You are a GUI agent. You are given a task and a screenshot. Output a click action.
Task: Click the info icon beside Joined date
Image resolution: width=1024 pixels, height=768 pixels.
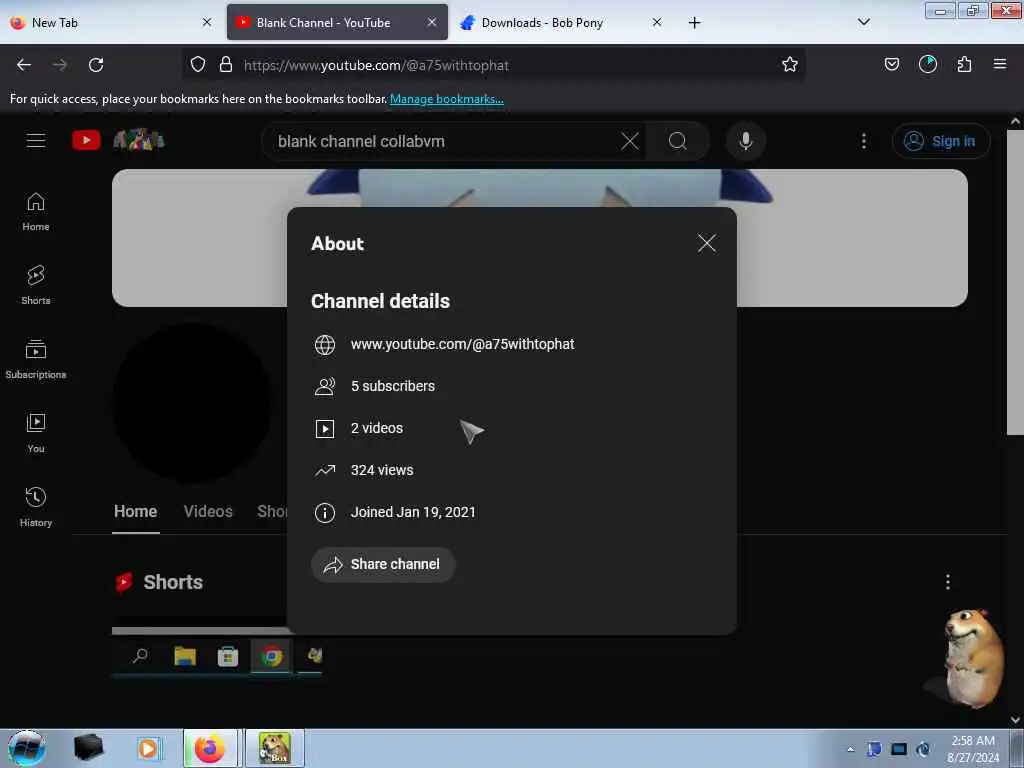pyautogui.click(x=325, y=513)
